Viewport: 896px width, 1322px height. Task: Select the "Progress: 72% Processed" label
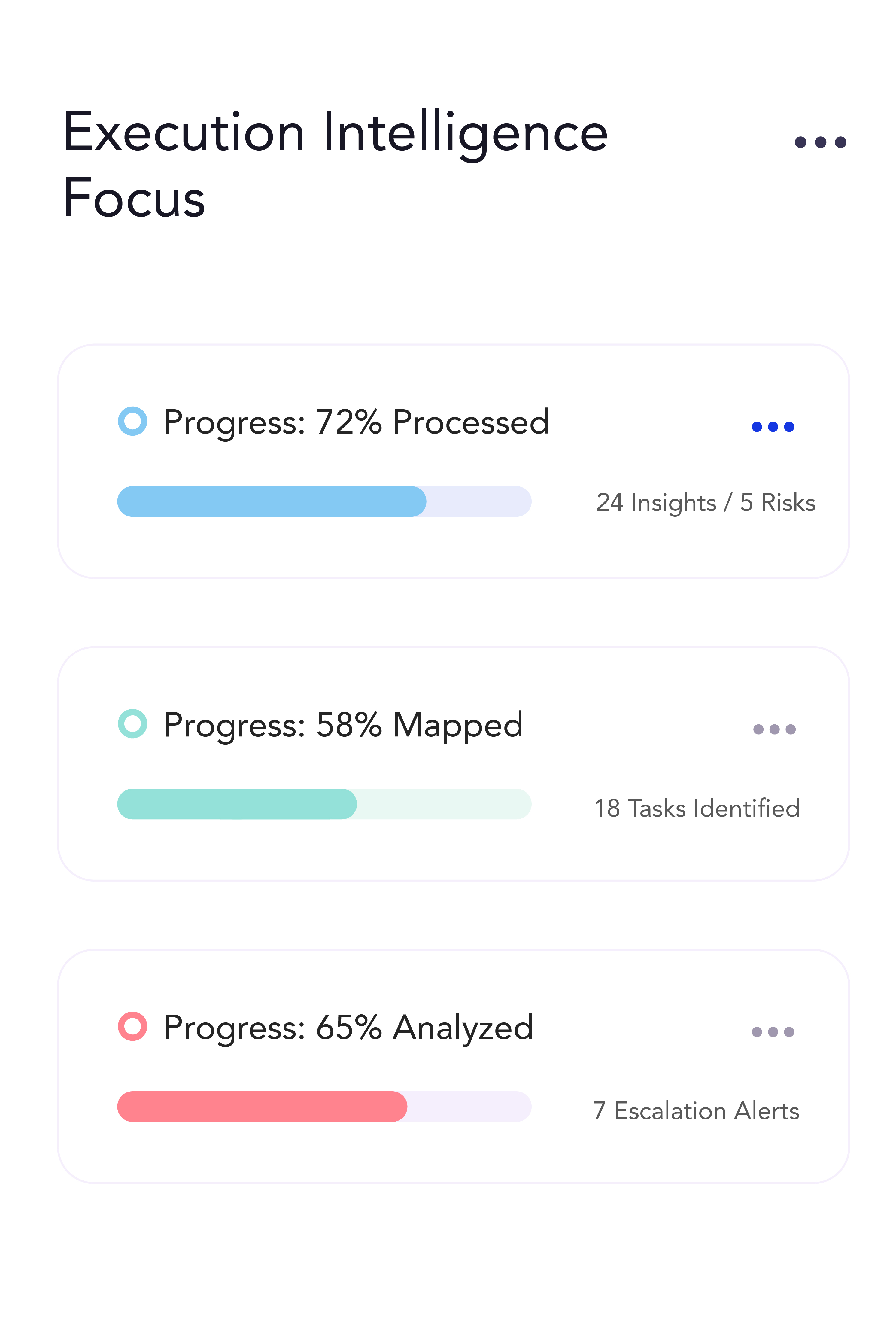pos(357,422)
